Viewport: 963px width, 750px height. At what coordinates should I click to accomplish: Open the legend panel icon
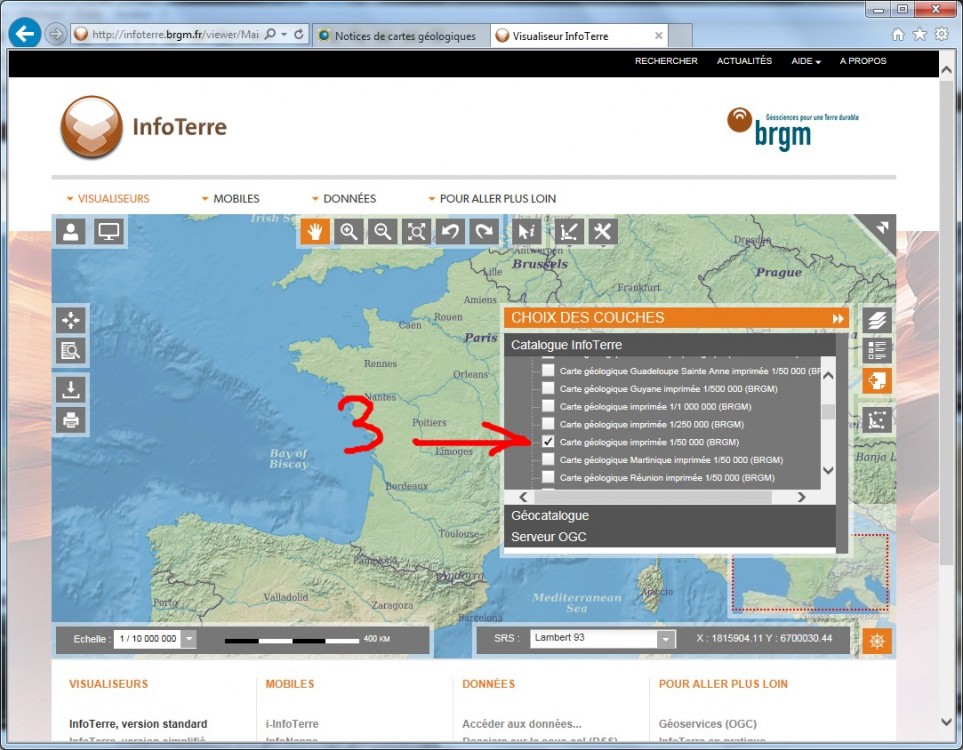(877, 350)
